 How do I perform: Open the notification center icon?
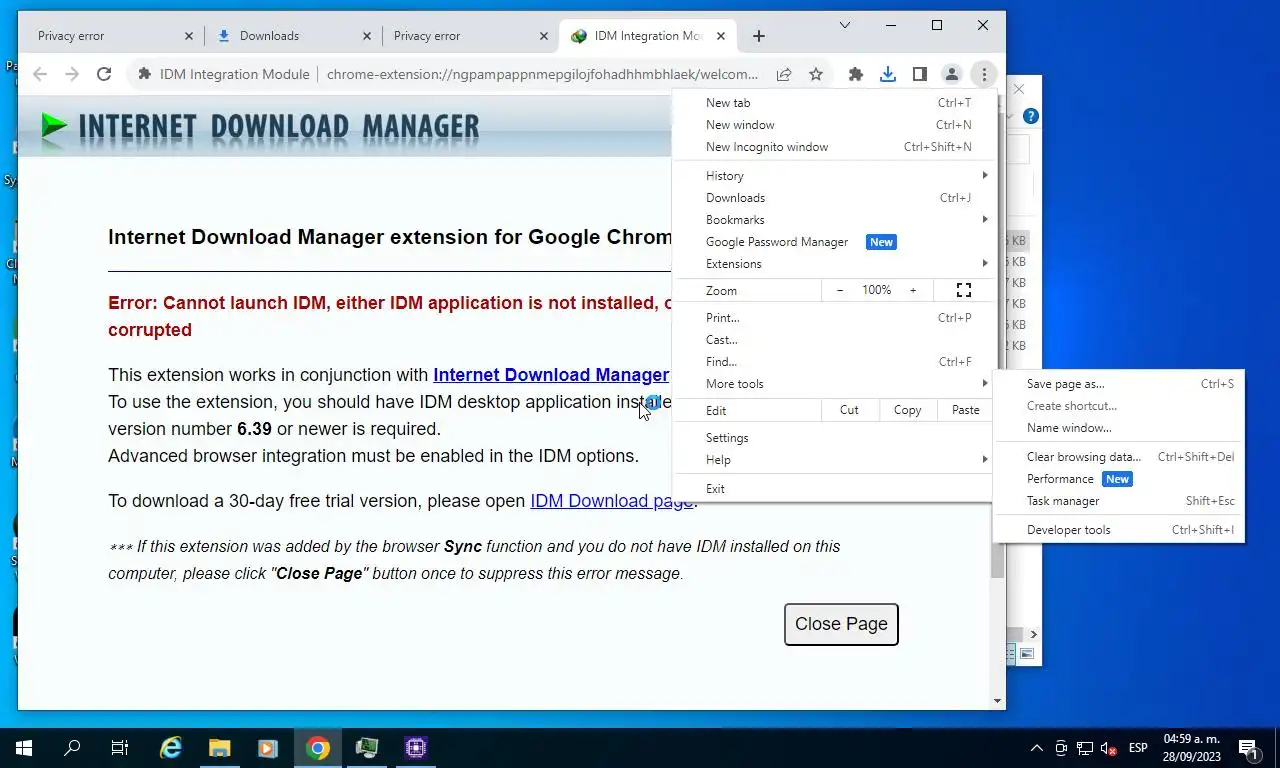(x=1248, y=748)
